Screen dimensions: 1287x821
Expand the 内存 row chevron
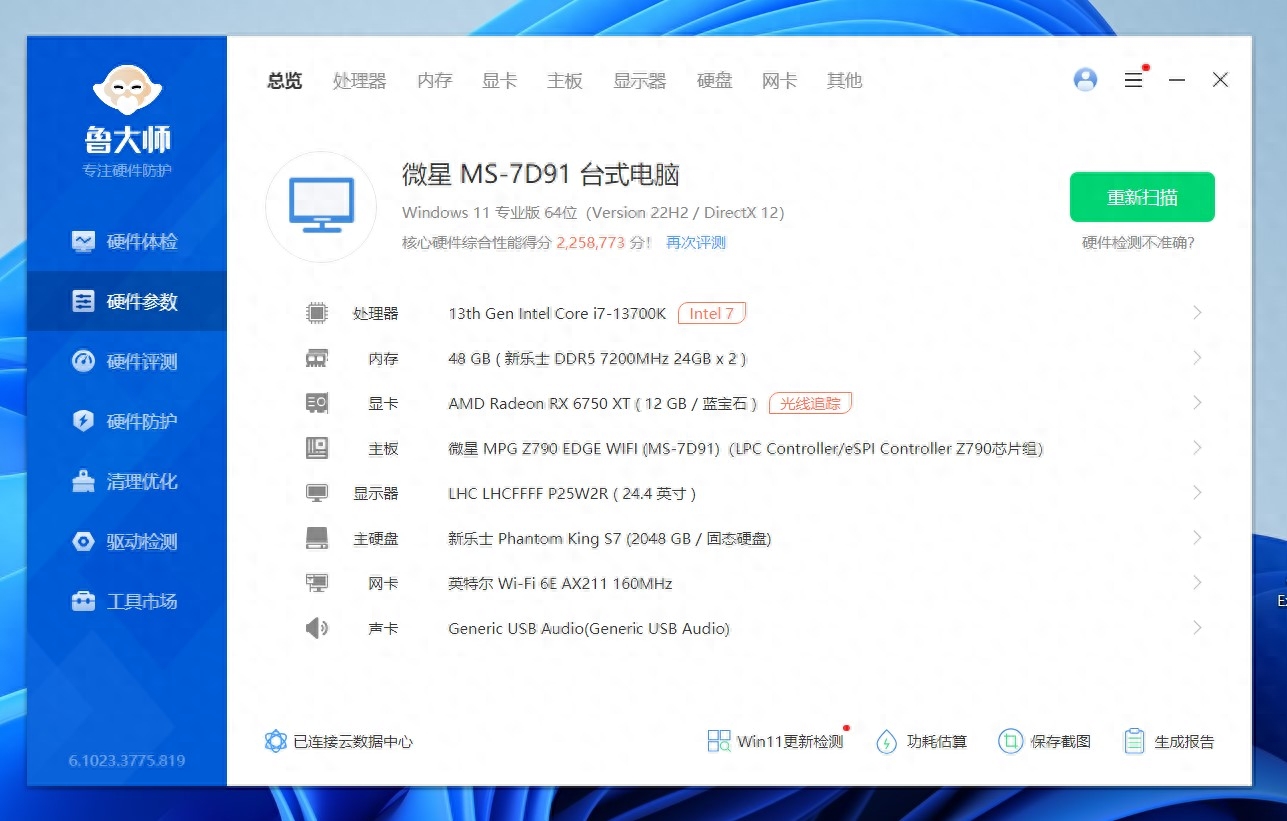click(1197, 358)
